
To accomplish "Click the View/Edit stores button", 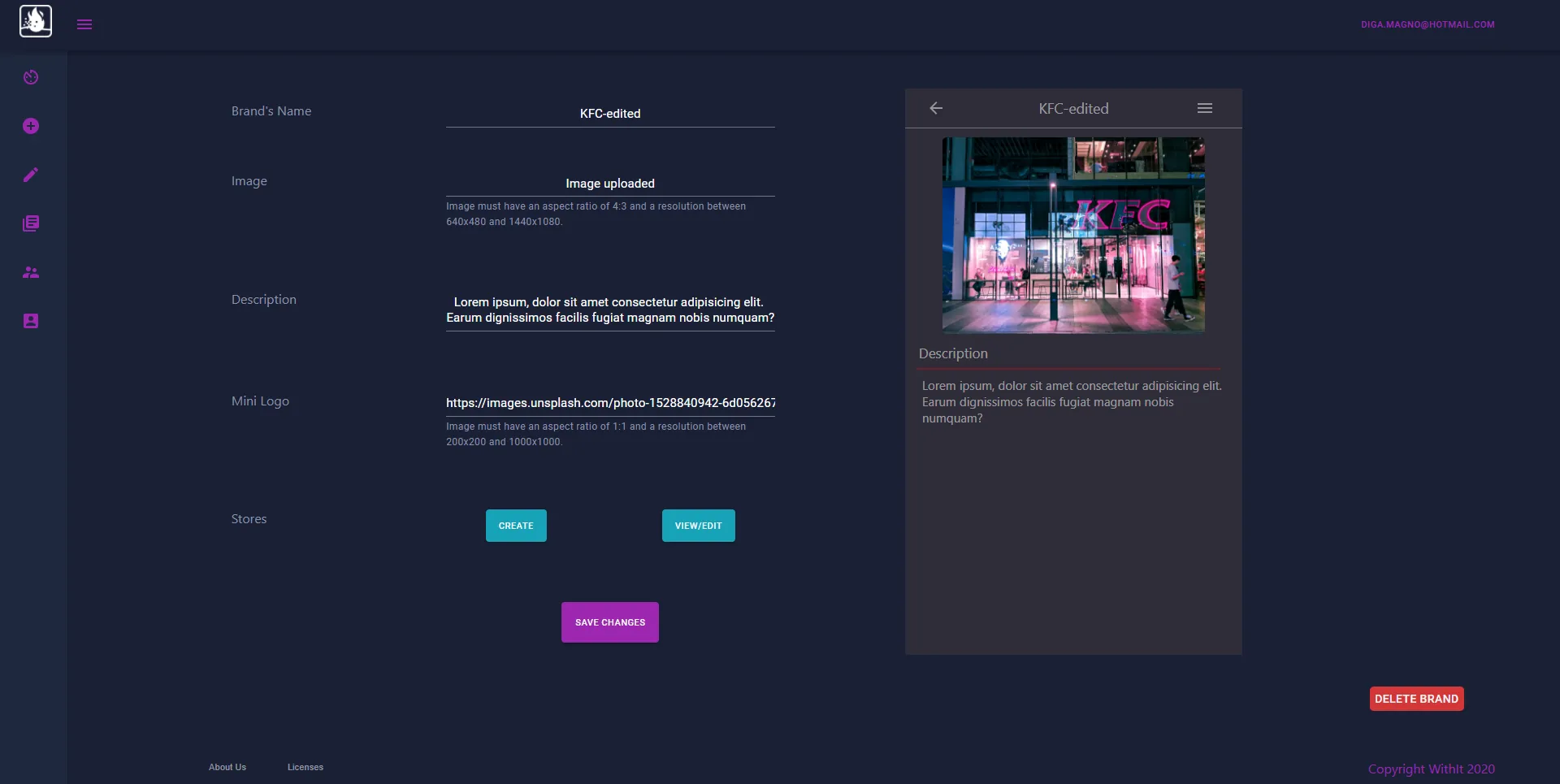I will coord(699,526).
